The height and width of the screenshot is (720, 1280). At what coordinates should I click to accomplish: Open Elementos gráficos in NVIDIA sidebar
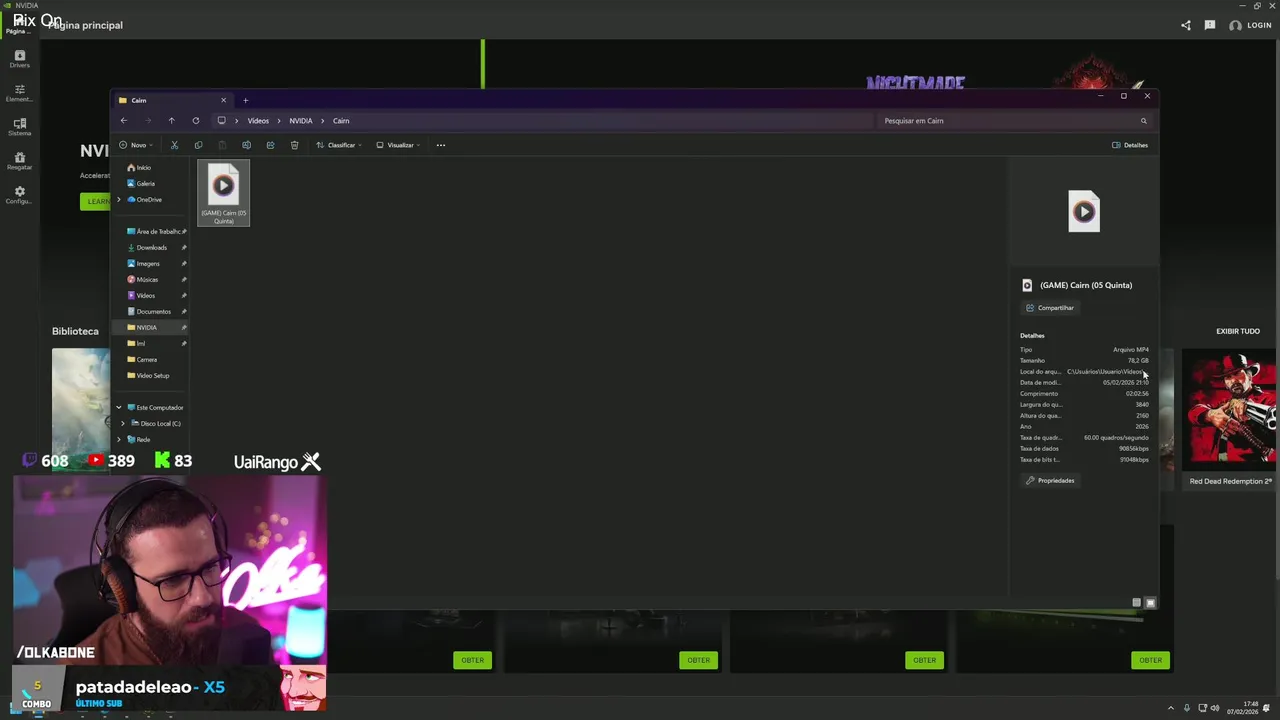tap(19, 93)
